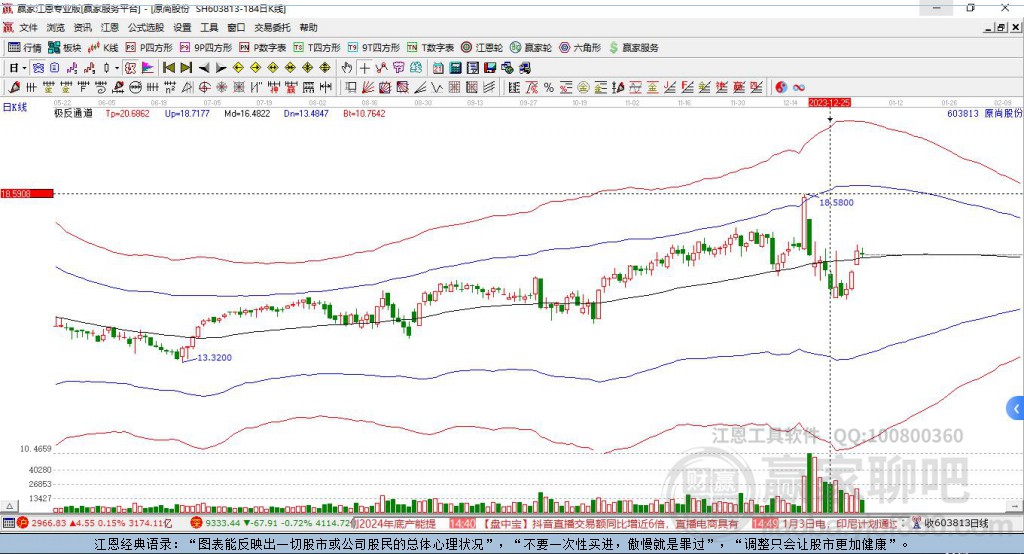
Task: Open the 江恩轮 Gann wheel
Action: [482, 48]
